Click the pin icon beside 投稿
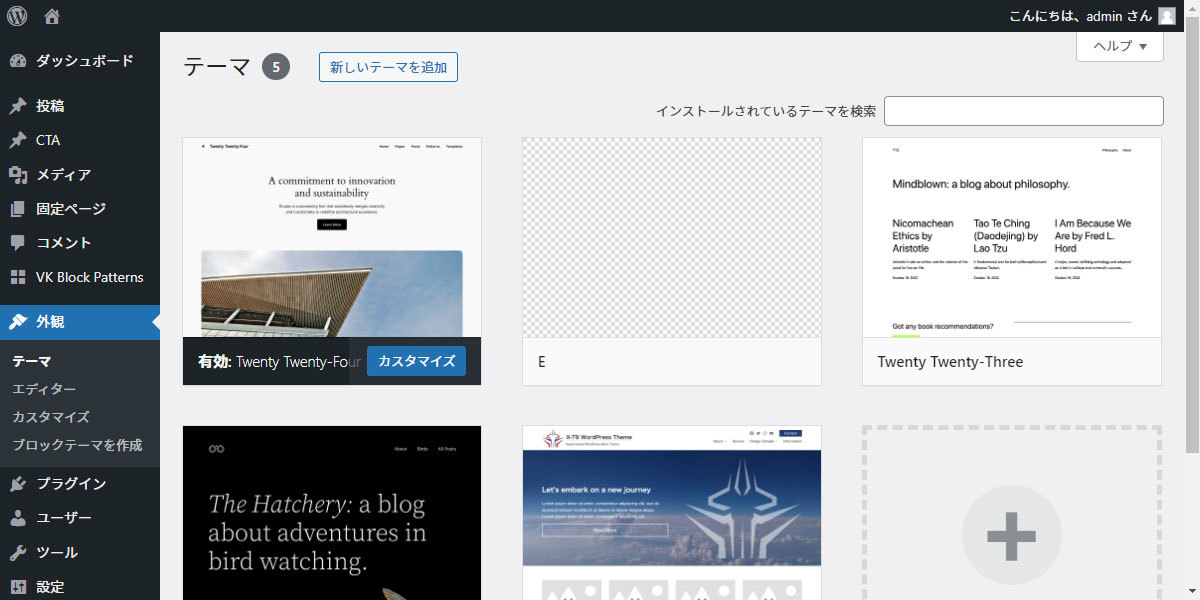The width and height of the screenshot is (1200, 600). point(18,106)
